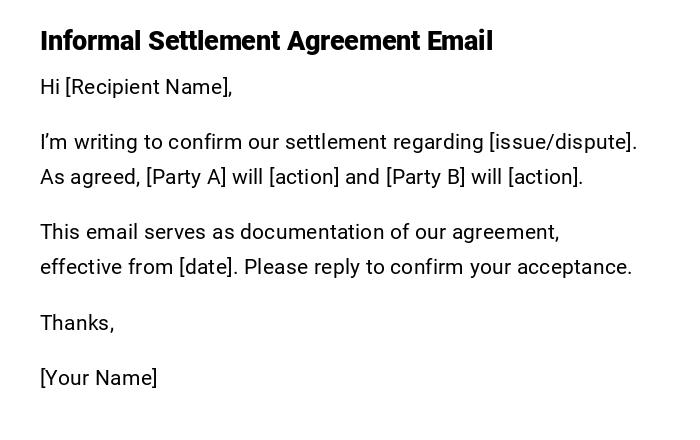Screen dimensions: 700x440
Task: Click the phrase "As agreed"
Action: pyautogui.click(x=88, y=177)
